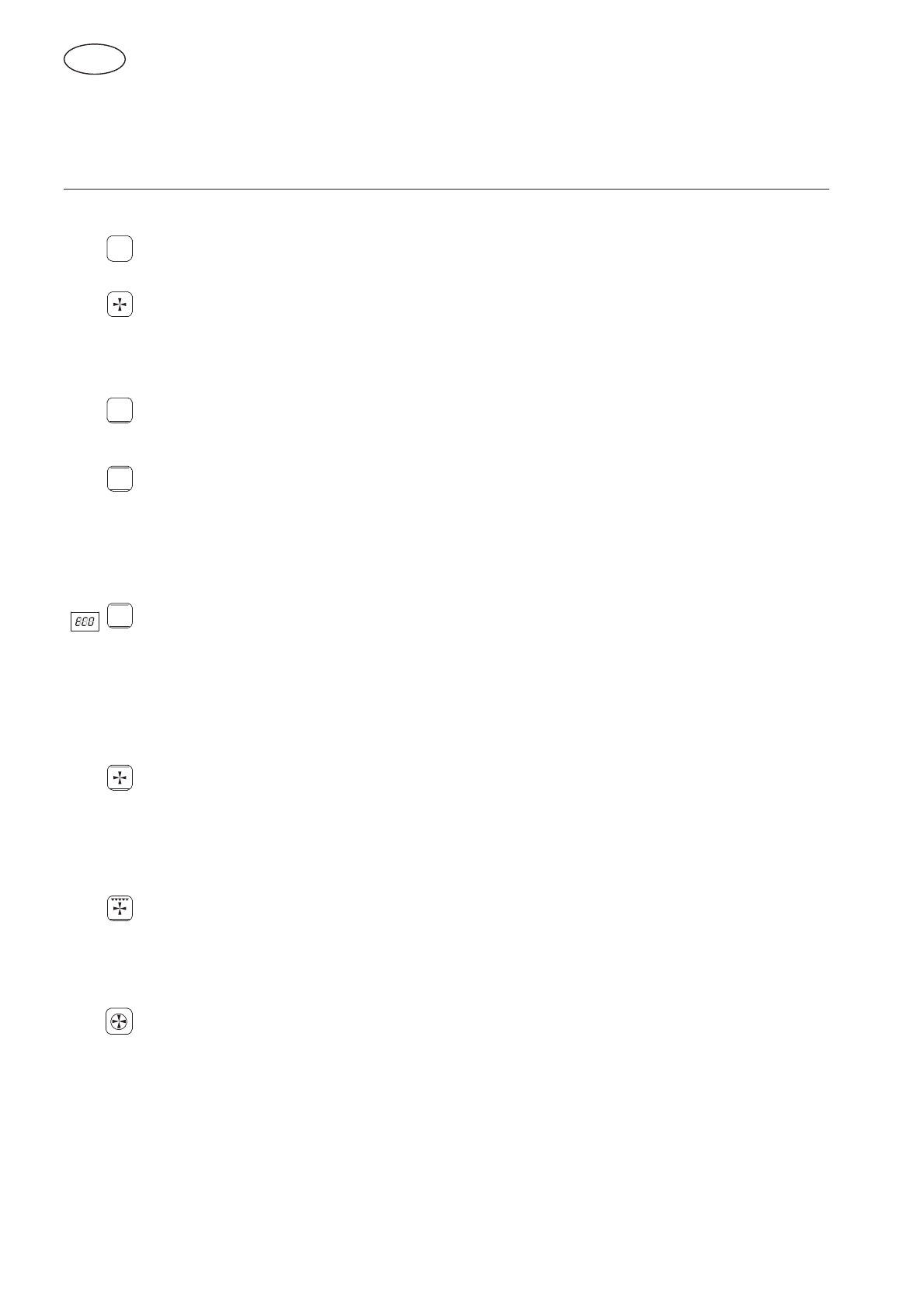The width and height of the screenshot is (924, 1308).
Task: Click the horizontal divider line under header
Action: point(446,189)
